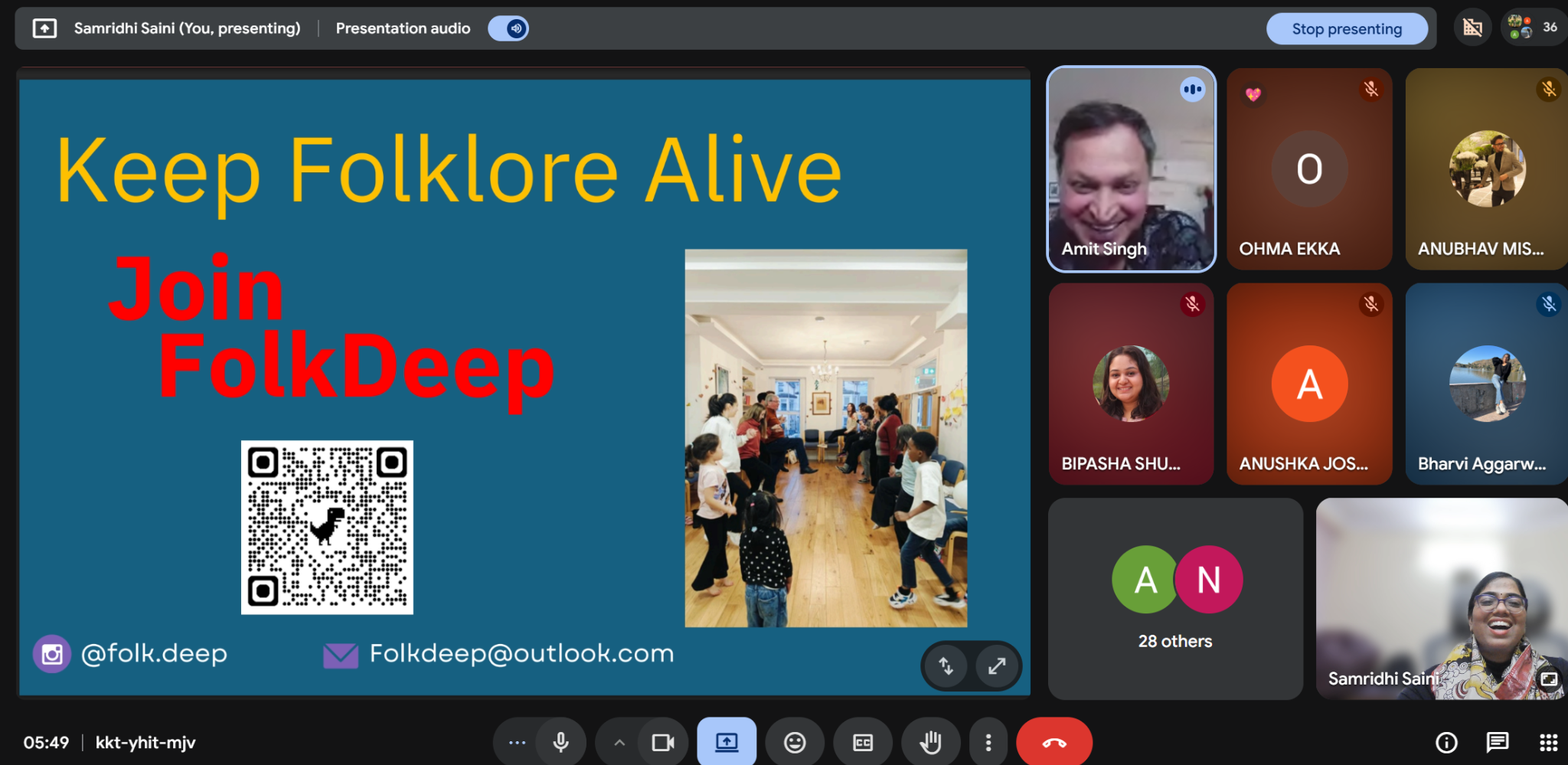Click the Stop presenting button
The height and width of the screenshot is (765, 1568).
[x=1347, y=29]
